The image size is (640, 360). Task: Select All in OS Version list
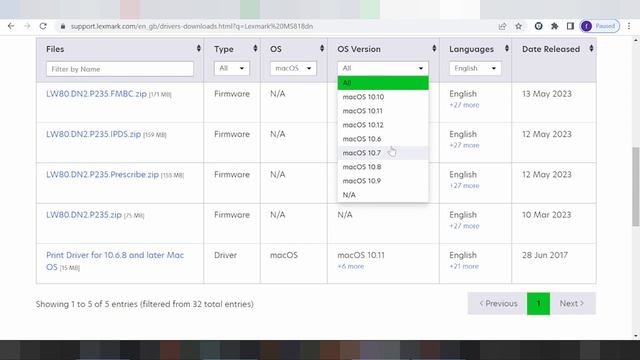[x=383, y=83]
